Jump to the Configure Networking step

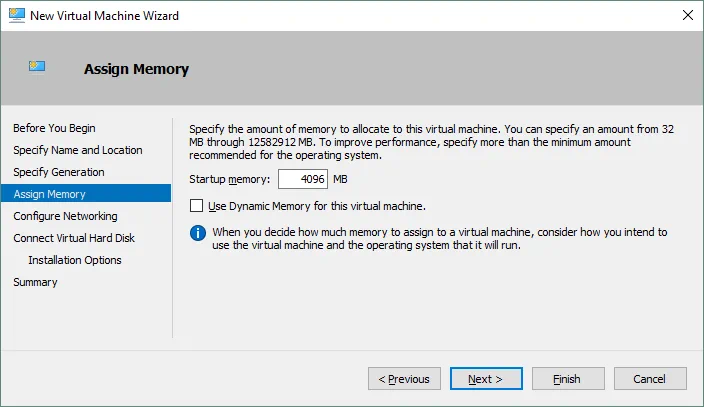(x=65, y=216)
